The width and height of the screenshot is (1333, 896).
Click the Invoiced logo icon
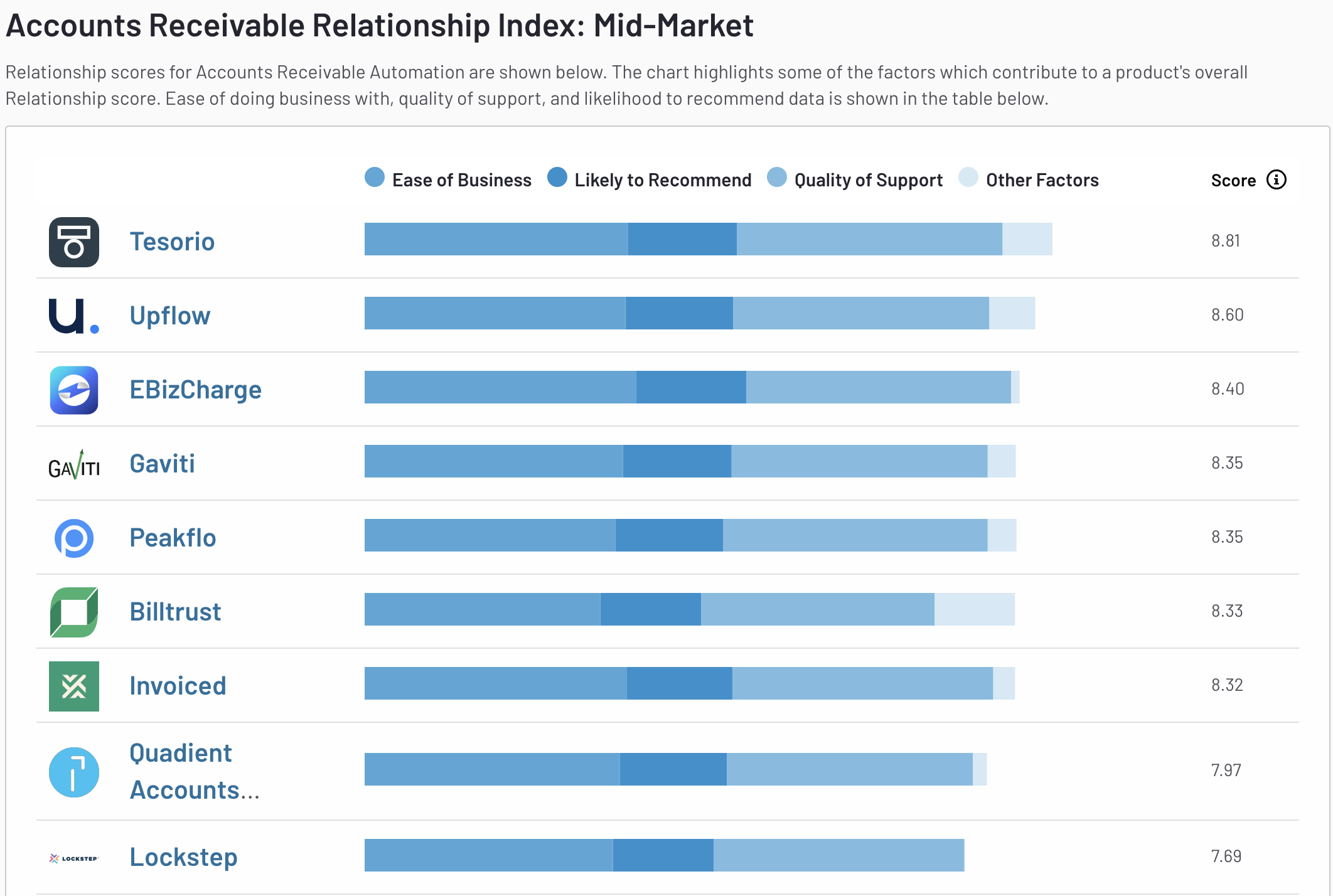74,686
